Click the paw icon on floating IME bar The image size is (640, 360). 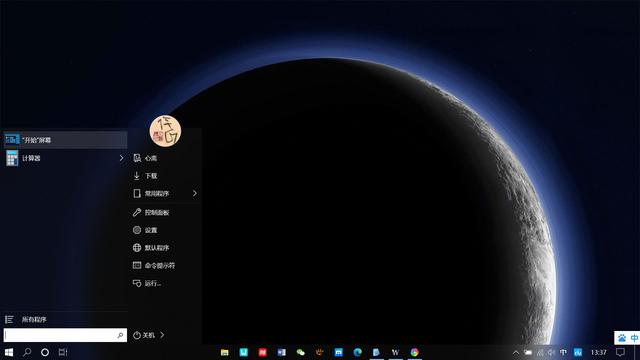pyautogui.click(x=622, y=338)
